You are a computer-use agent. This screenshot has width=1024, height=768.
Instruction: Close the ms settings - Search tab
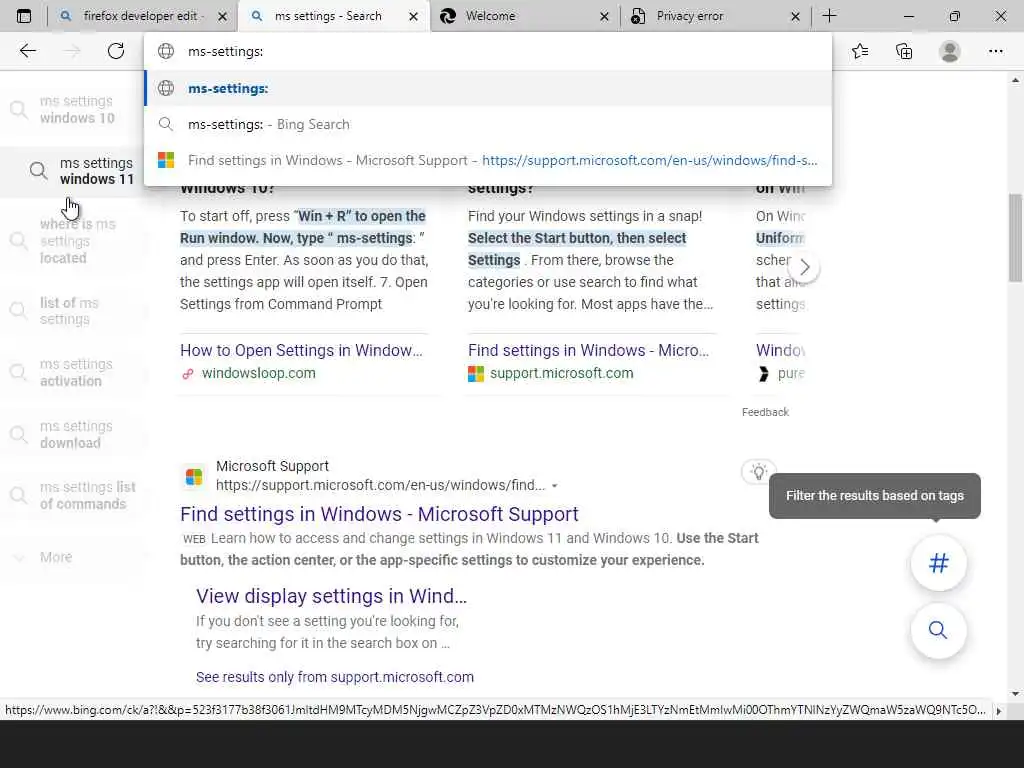click(413, 16)
